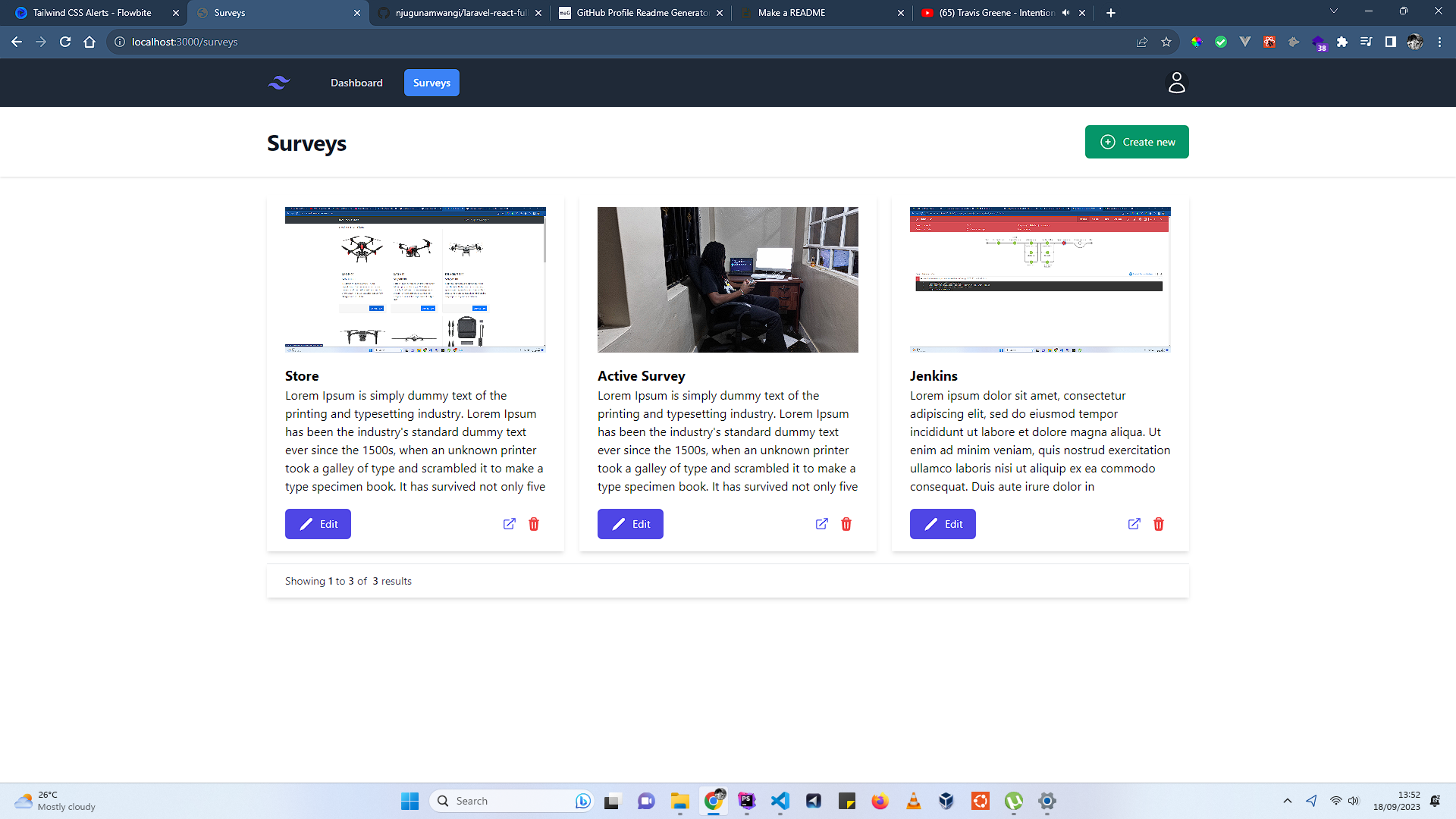Click the Create new button
Viewport: 1456px width, 819px height.
pos(1137,142)
